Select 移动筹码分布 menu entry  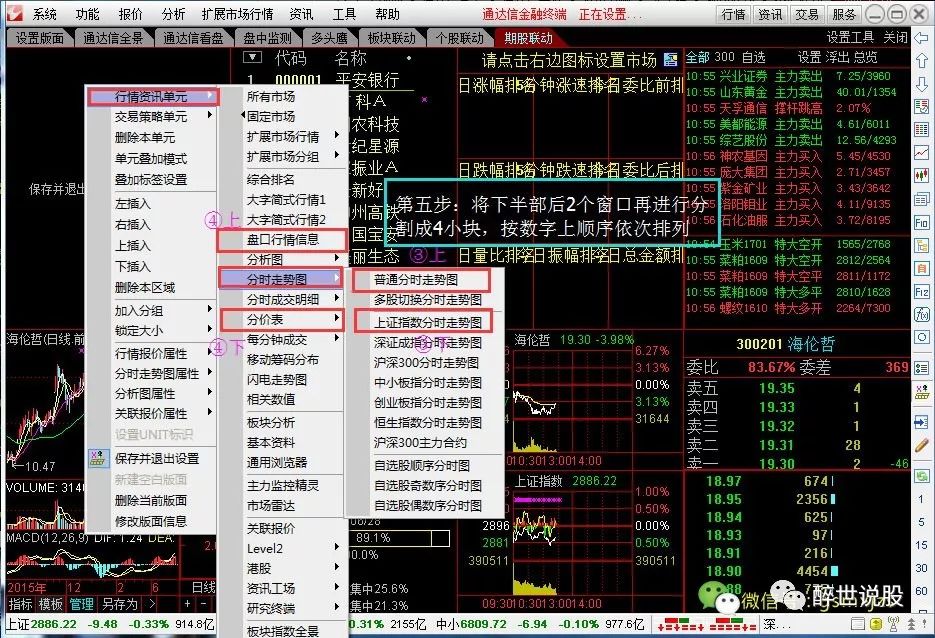pos(283,360)
